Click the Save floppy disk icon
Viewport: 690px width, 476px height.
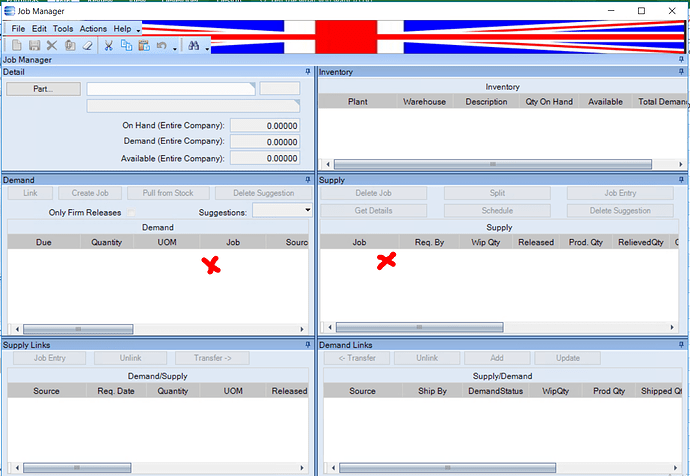point(34,45)
